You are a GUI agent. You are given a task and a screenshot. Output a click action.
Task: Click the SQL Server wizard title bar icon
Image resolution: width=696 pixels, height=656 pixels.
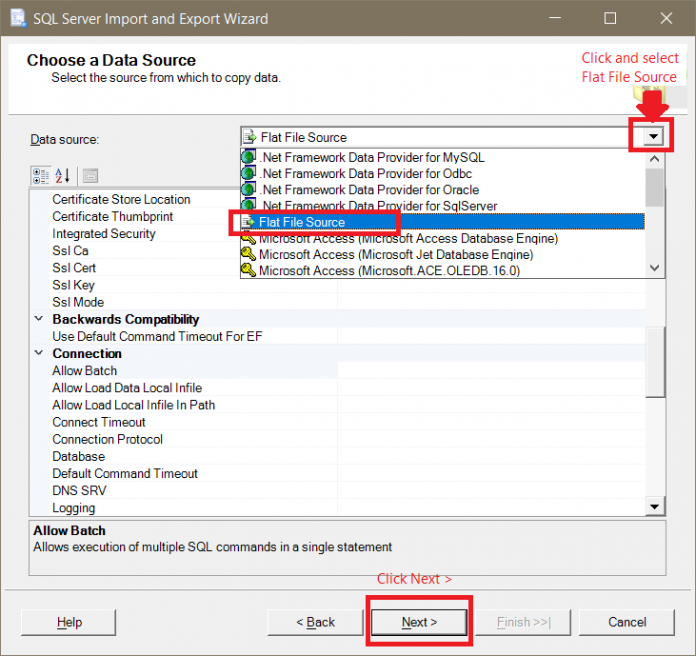(18, 18)
